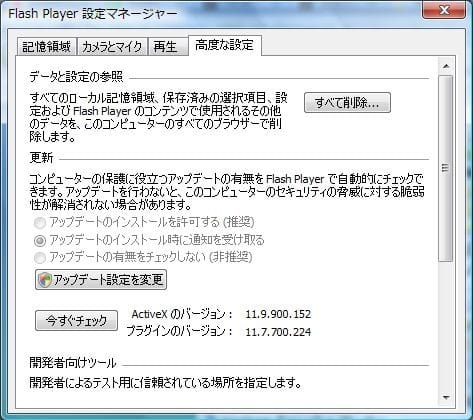Click the vertical scrollbar thumb
473x420 pixels.
(x=446, y=168)
